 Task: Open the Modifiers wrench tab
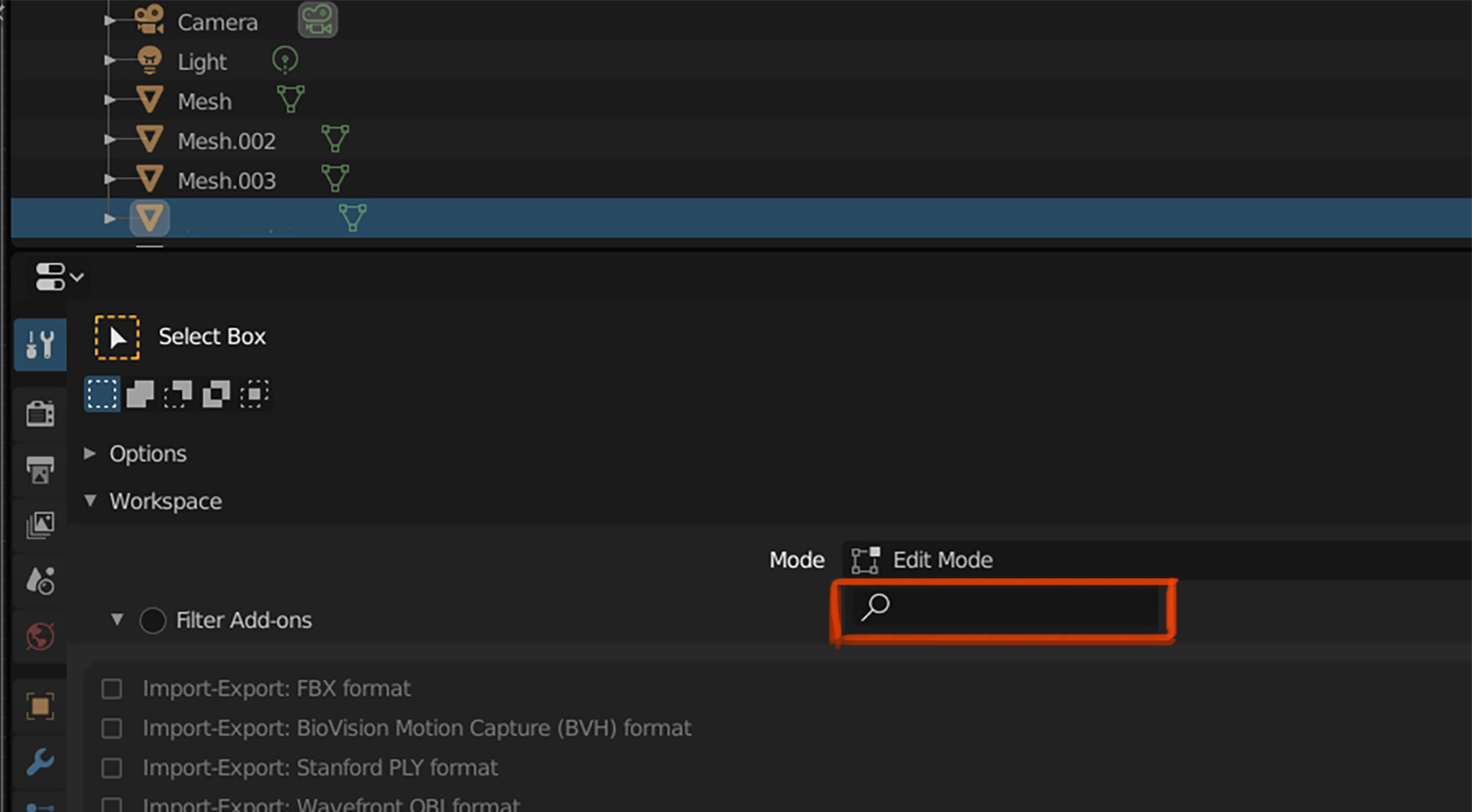tap(40, 762)
